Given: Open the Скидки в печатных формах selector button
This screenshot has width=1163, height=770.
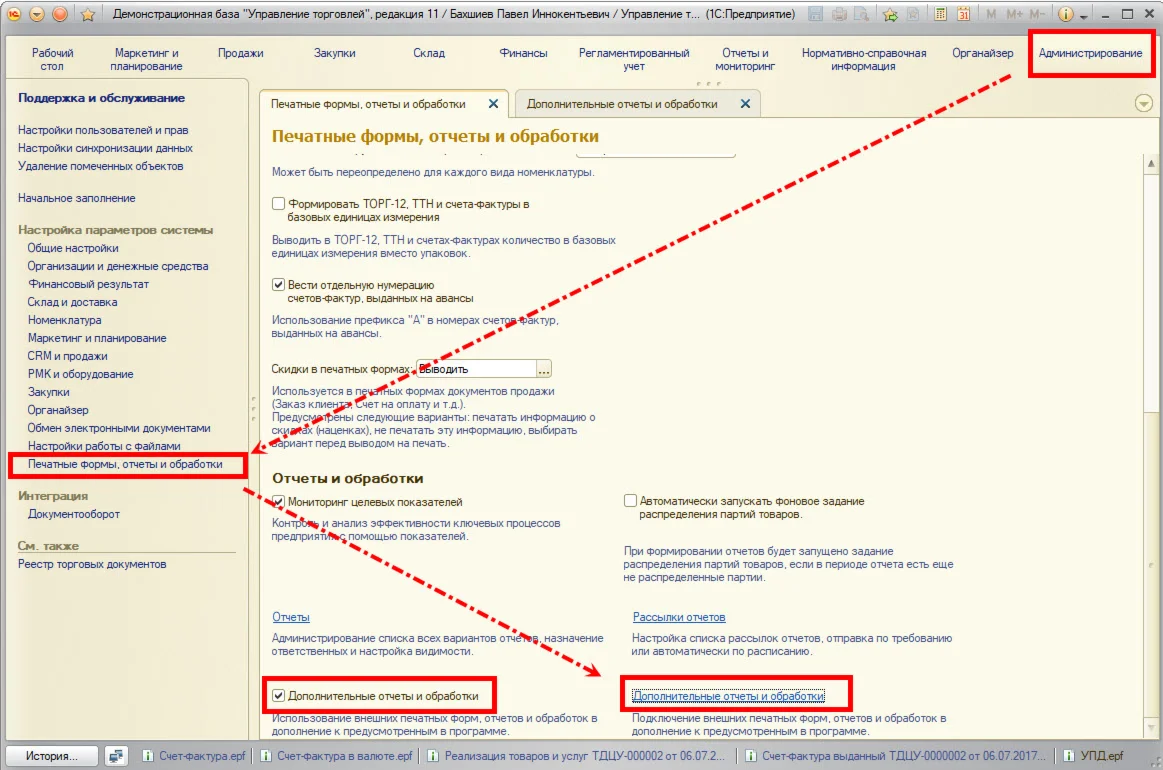Looking at the screenshot, I should pos(544,369).
